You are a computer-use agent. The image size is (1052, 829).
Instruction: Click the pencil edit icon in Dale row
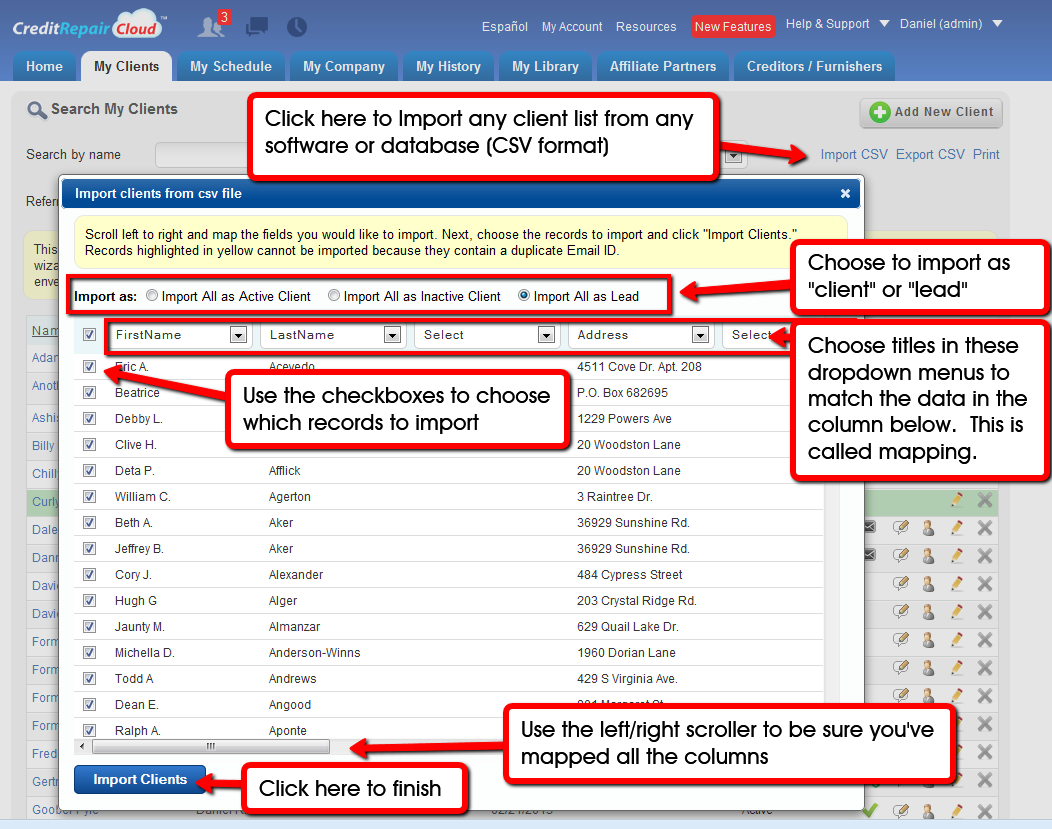click(x=957, y=528)
